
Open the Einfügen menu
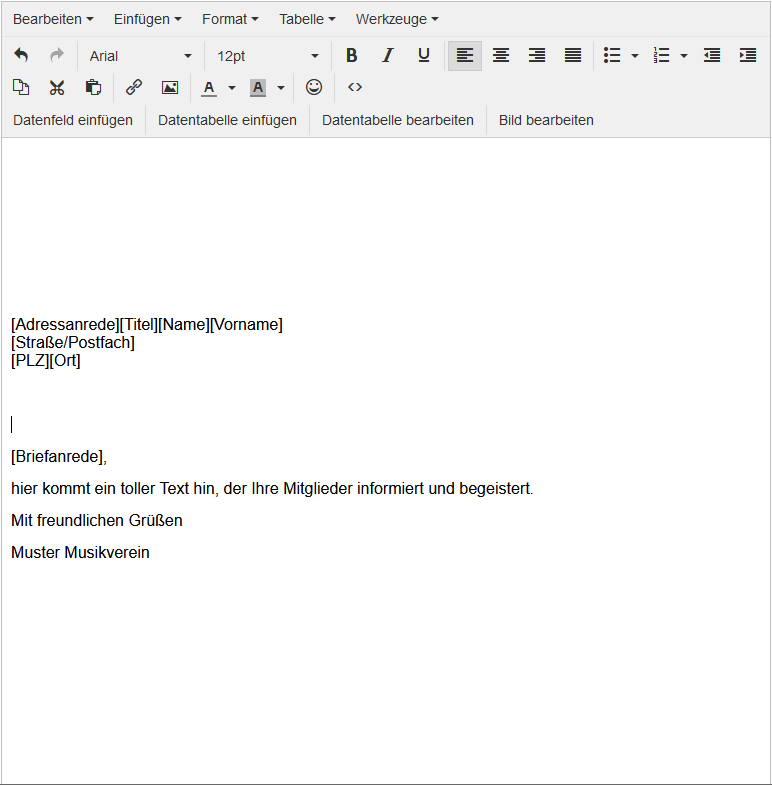tap(147, 19)
